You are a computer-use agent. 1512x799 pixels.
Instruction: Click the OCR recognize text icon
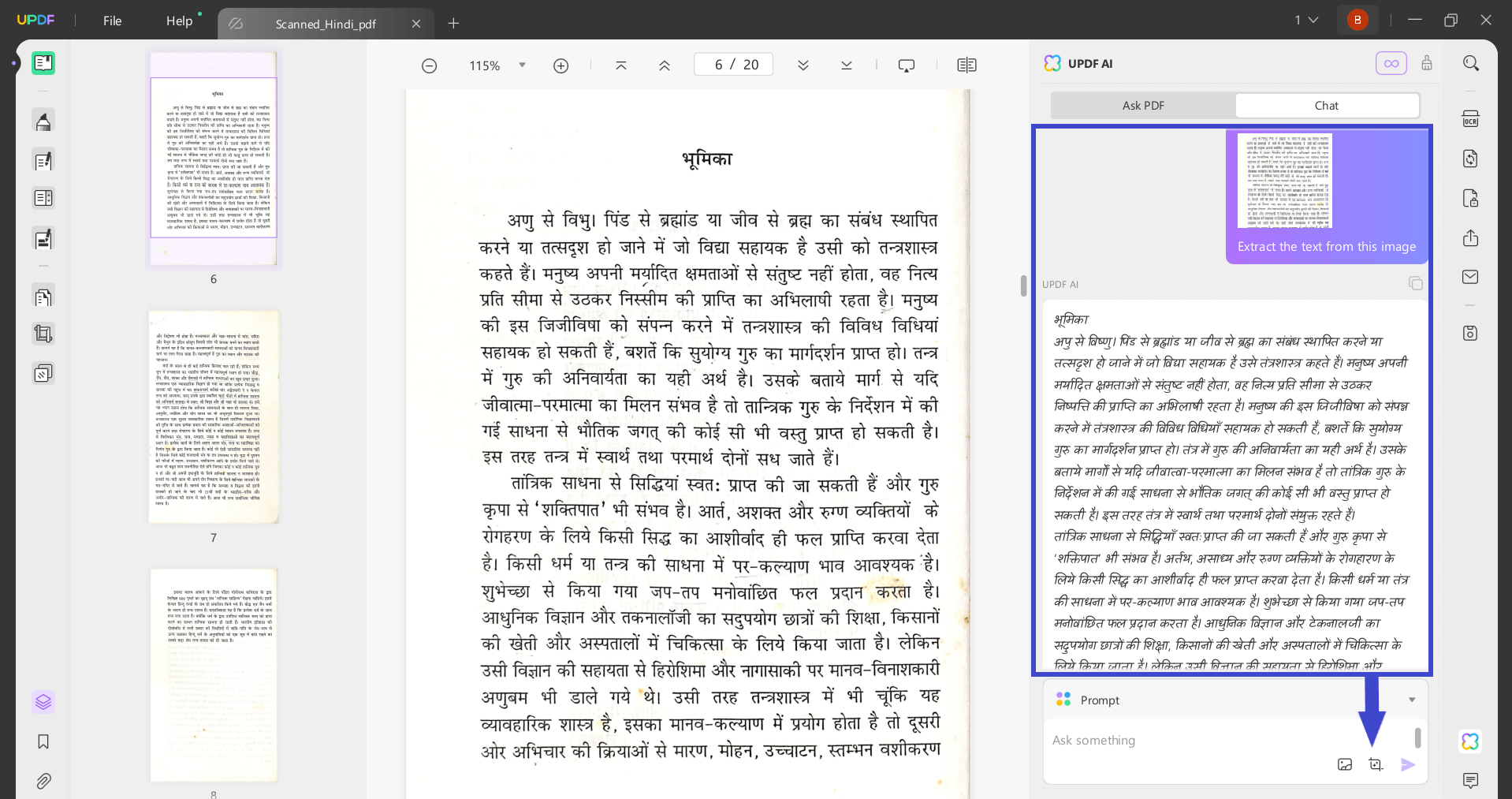(x=1470, y=119)
